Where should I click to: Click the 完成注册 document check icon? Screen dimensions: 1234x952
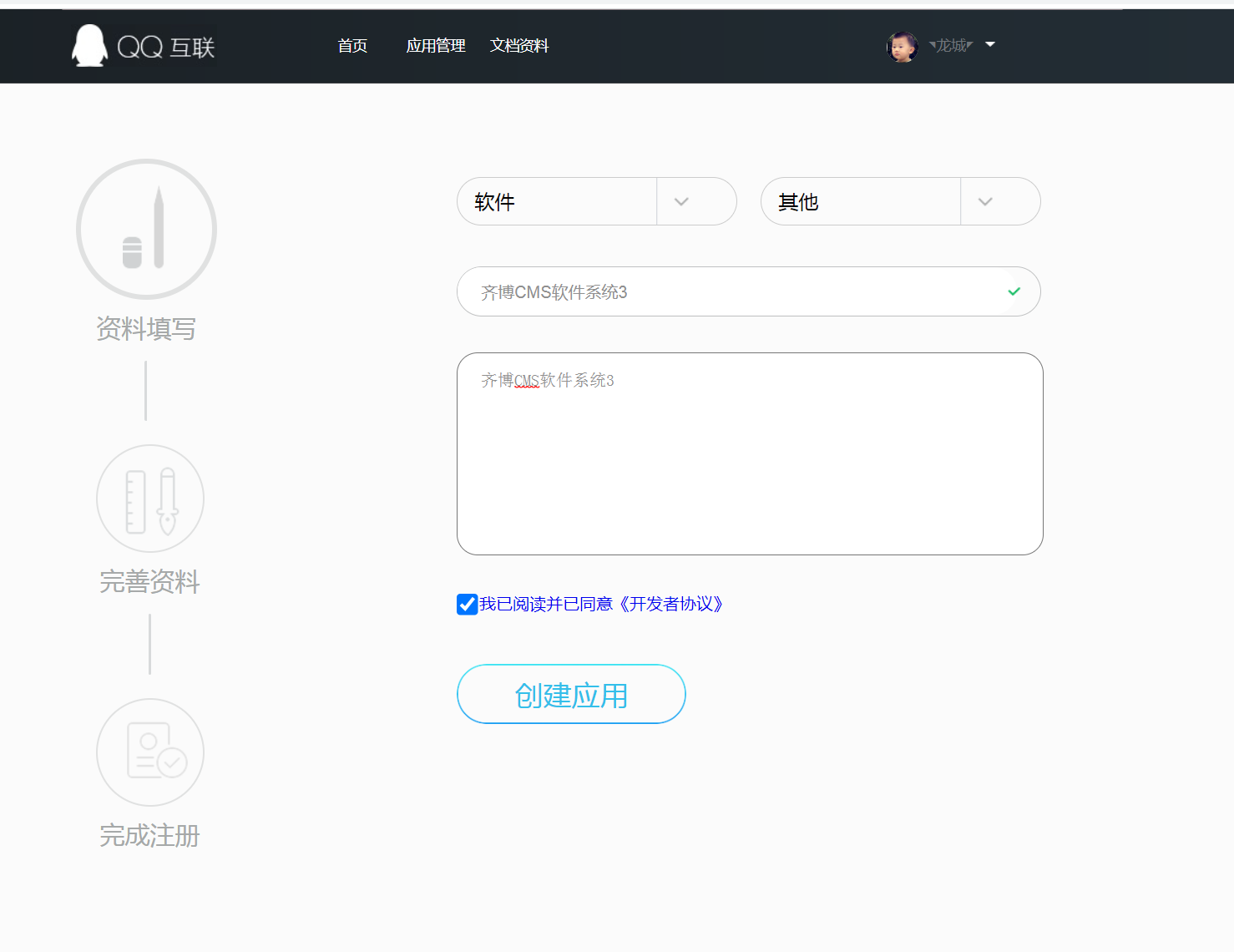(x=150, y=752)
